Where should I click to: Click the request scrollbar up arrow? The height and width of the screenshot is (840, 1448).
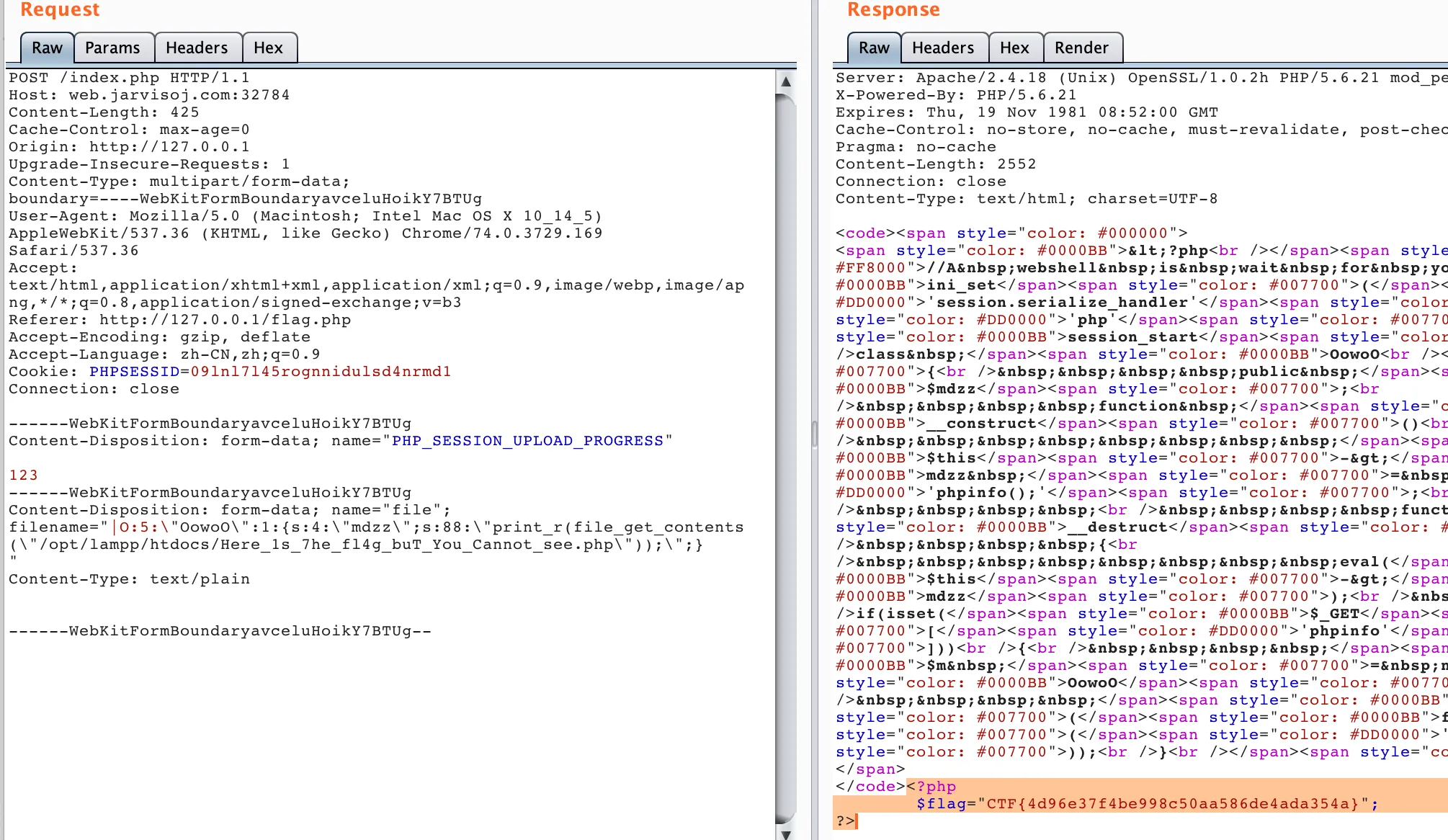point(786,81)
